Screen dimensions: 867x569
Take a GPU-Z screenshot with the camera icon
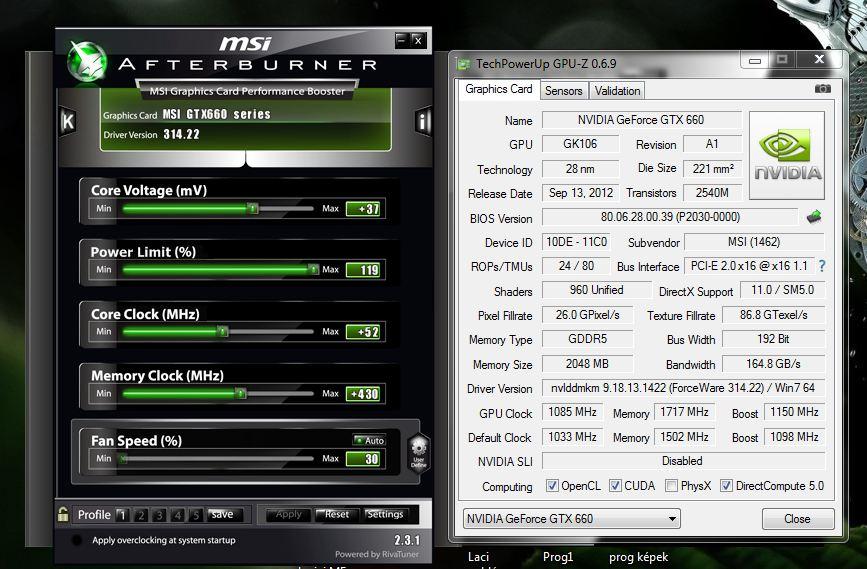pyautogui.click(x=822, y=88)
